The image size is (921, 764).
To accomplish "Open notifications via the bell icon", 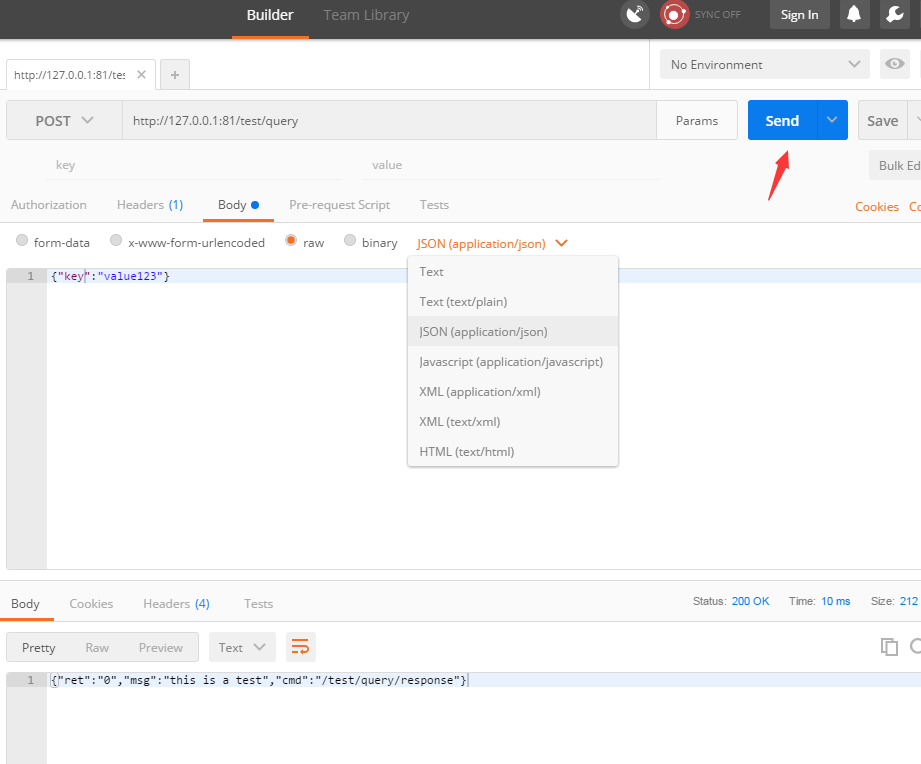I will 853,15.
